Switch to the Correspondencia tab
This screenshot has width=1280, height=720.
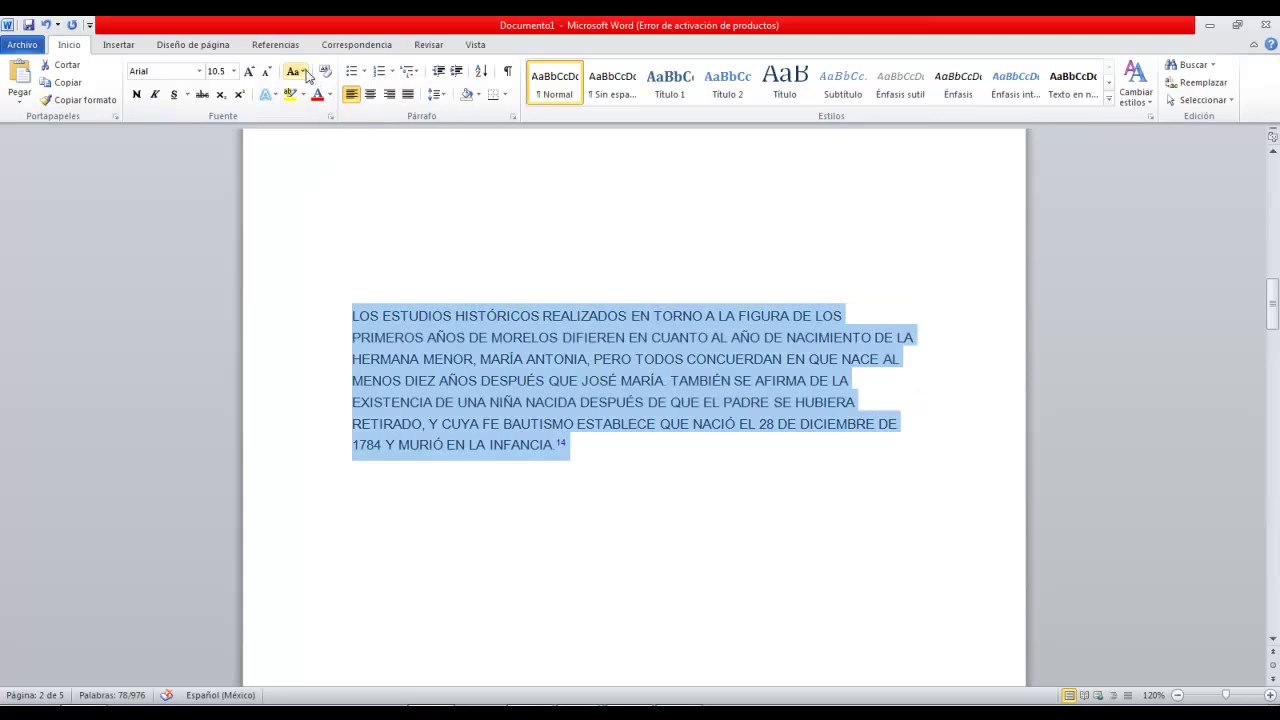click(357, 45)
